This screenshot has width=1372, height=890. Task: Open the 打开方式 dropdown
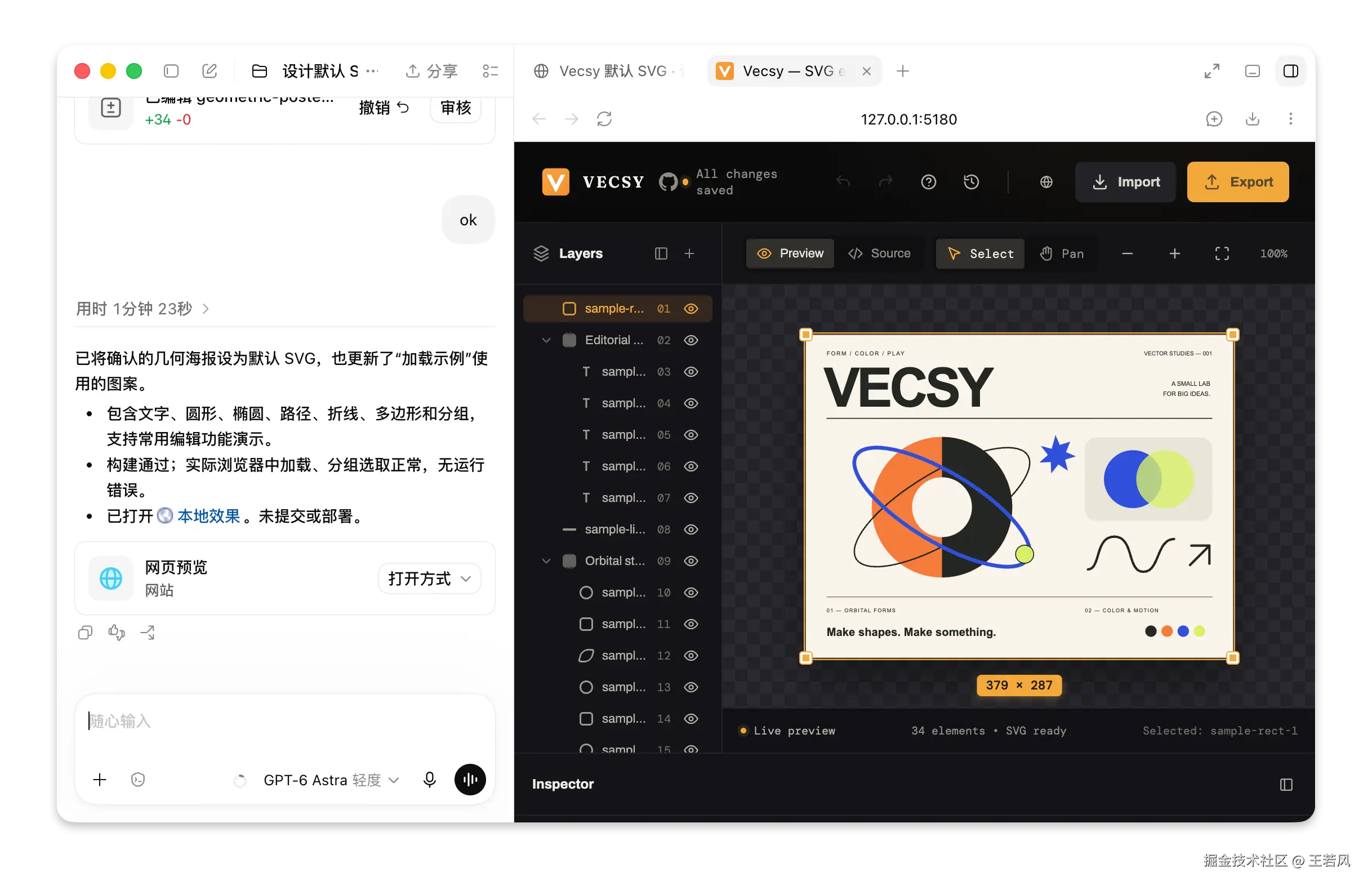coord(430,578)
